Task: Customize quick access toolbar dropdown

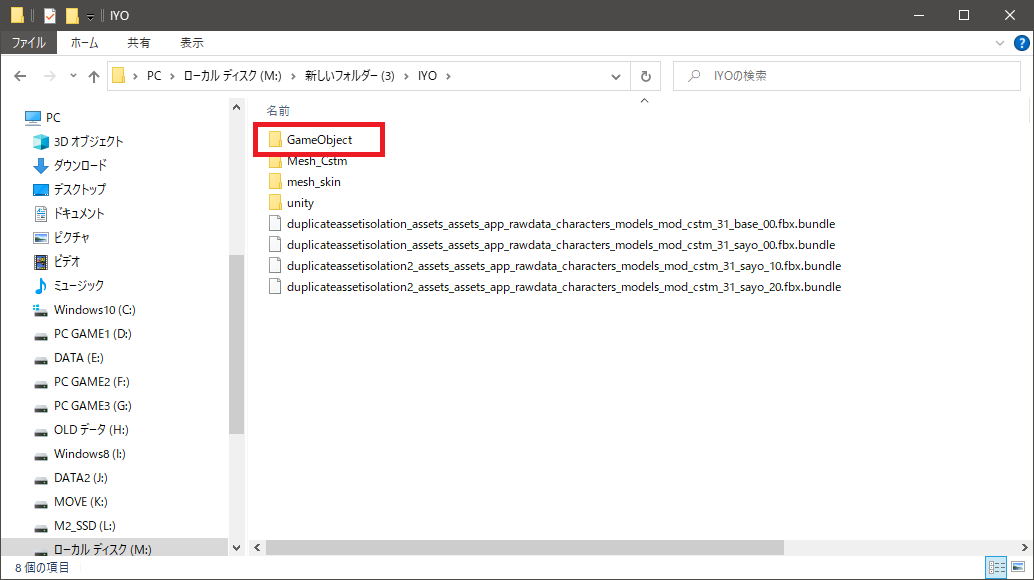Action: (90, 16)
